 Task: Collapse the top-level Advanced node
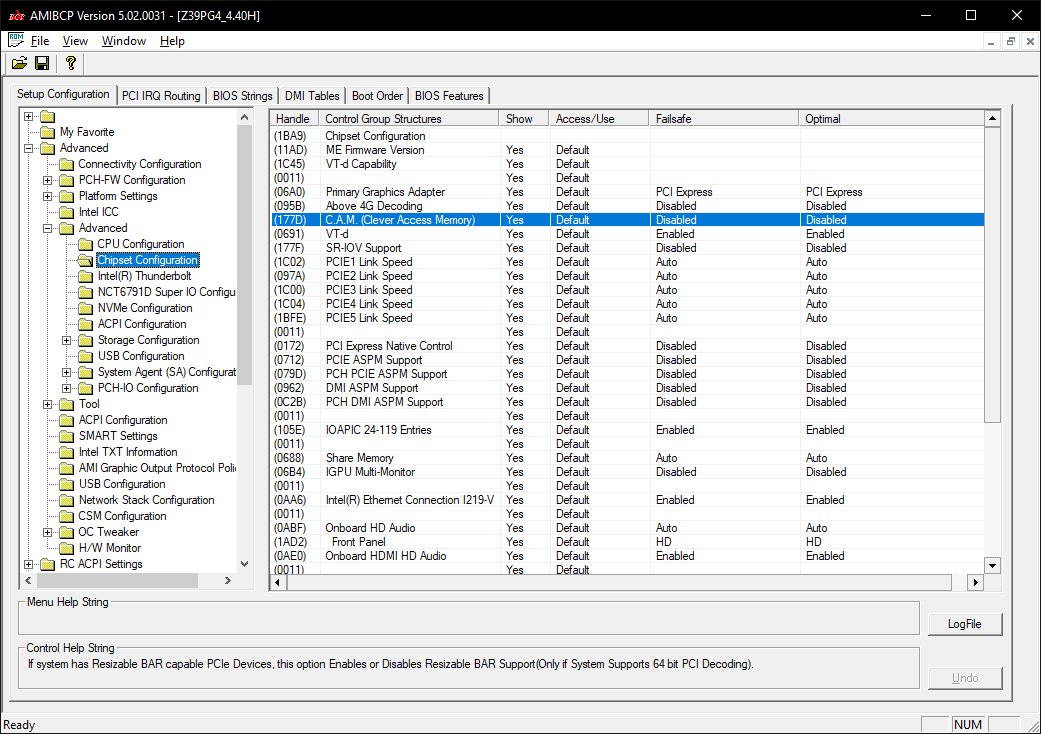(29, 149)
